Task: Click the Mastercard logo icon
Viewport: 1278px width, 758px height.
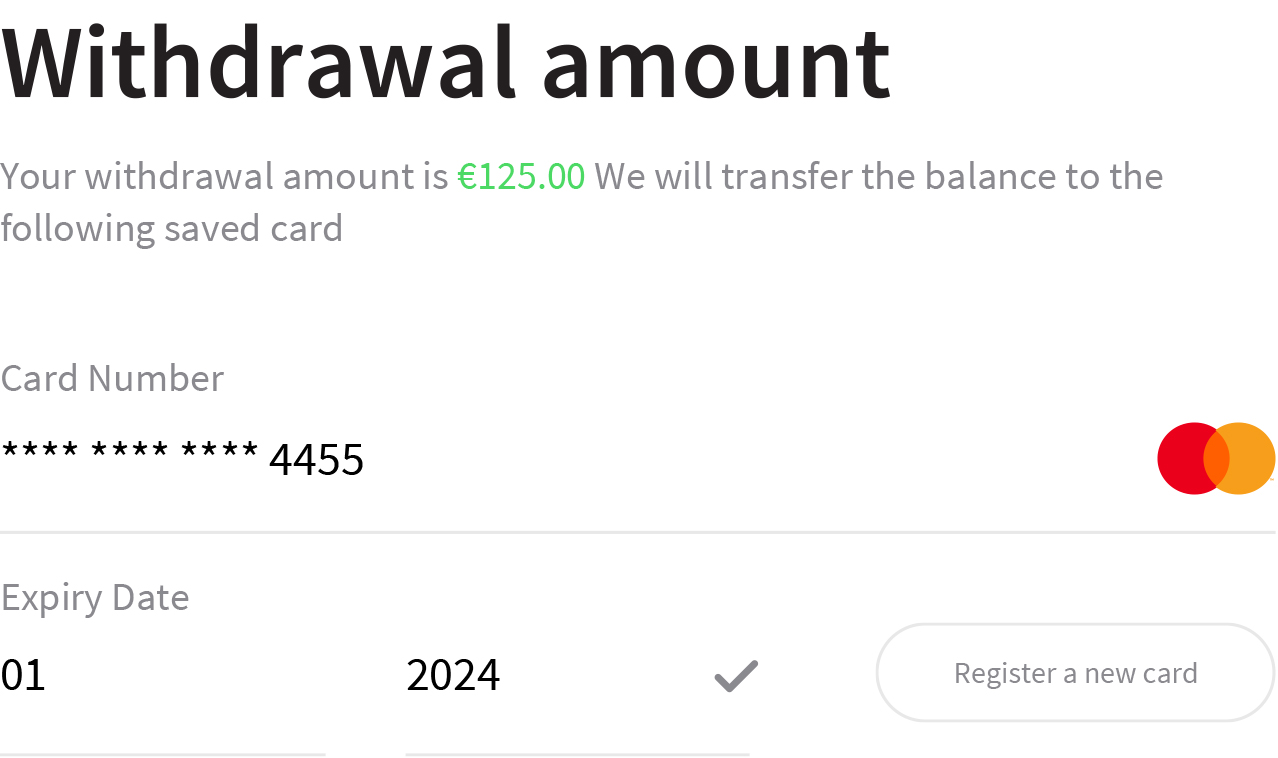Action: coord(1216,458)
